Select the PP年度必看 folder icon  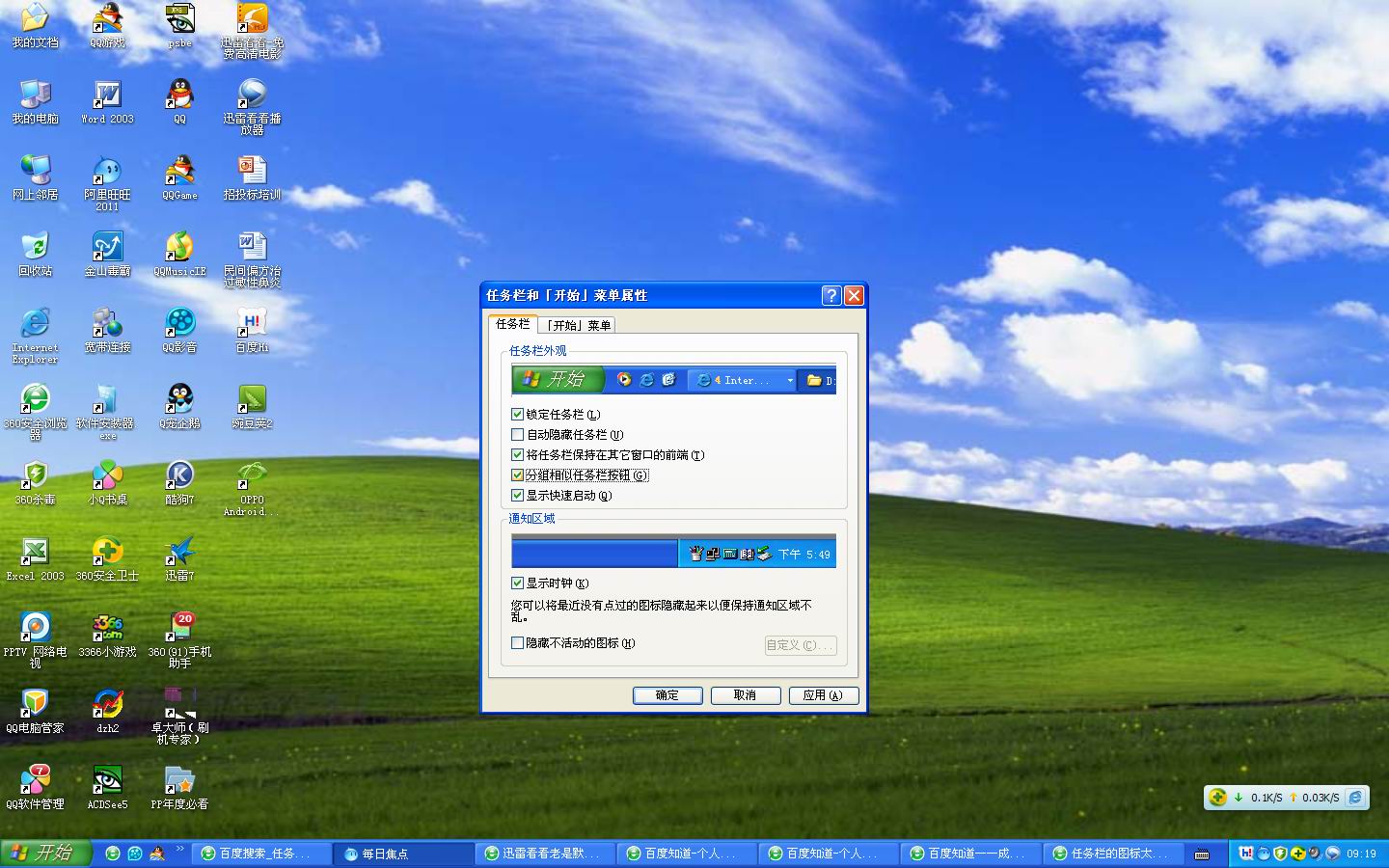click(x=179, y=788)
